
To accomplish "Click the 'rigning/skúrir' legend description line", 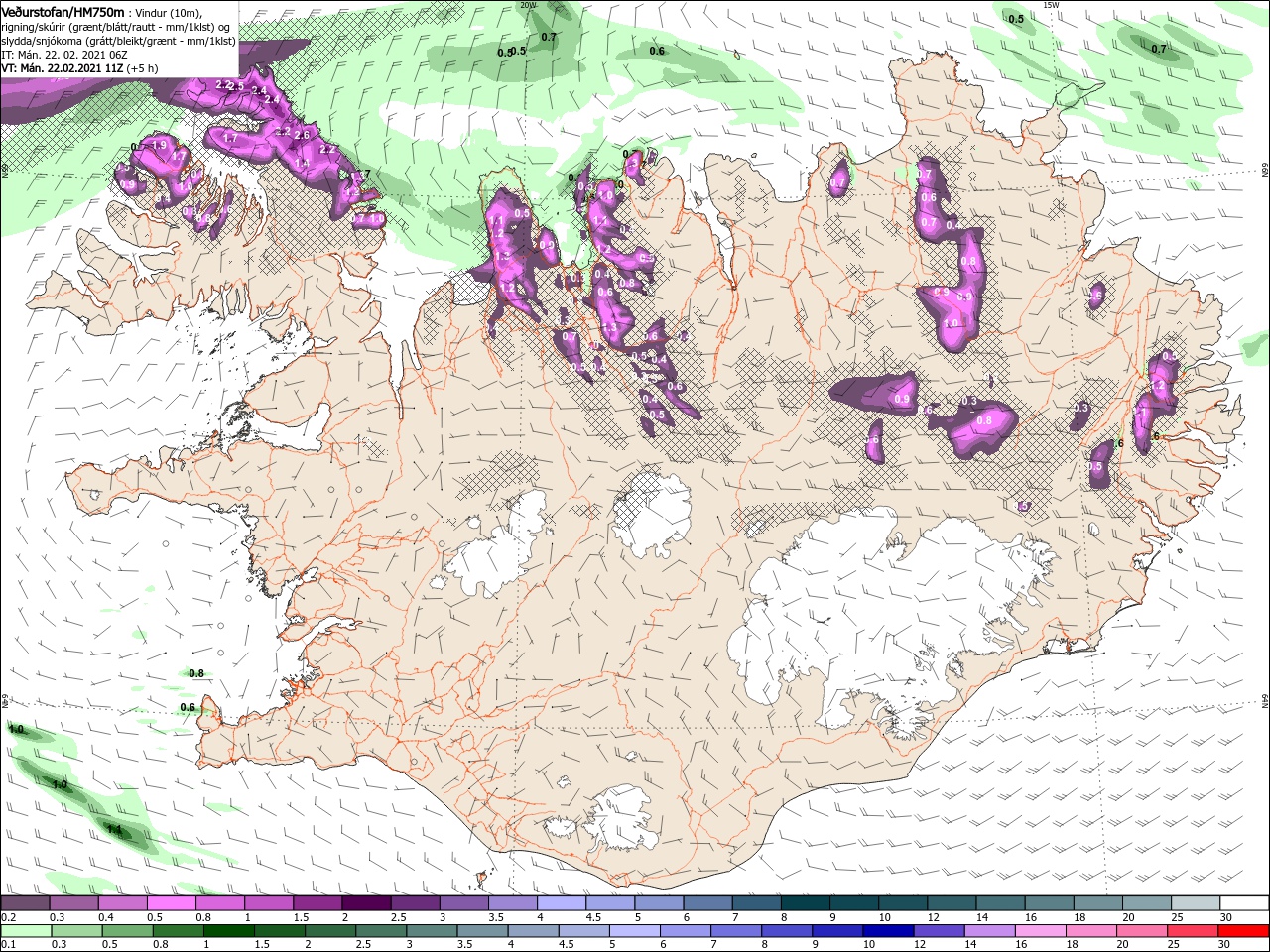I will coord(115,26).
